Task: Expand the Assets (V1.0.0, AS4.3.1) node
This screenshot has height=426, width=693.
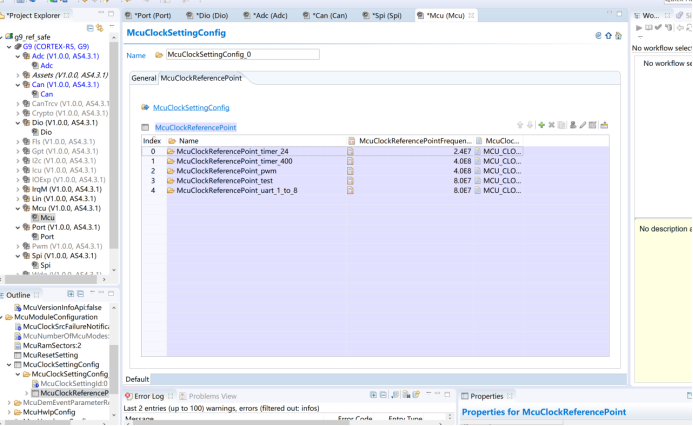Action: 18,75
